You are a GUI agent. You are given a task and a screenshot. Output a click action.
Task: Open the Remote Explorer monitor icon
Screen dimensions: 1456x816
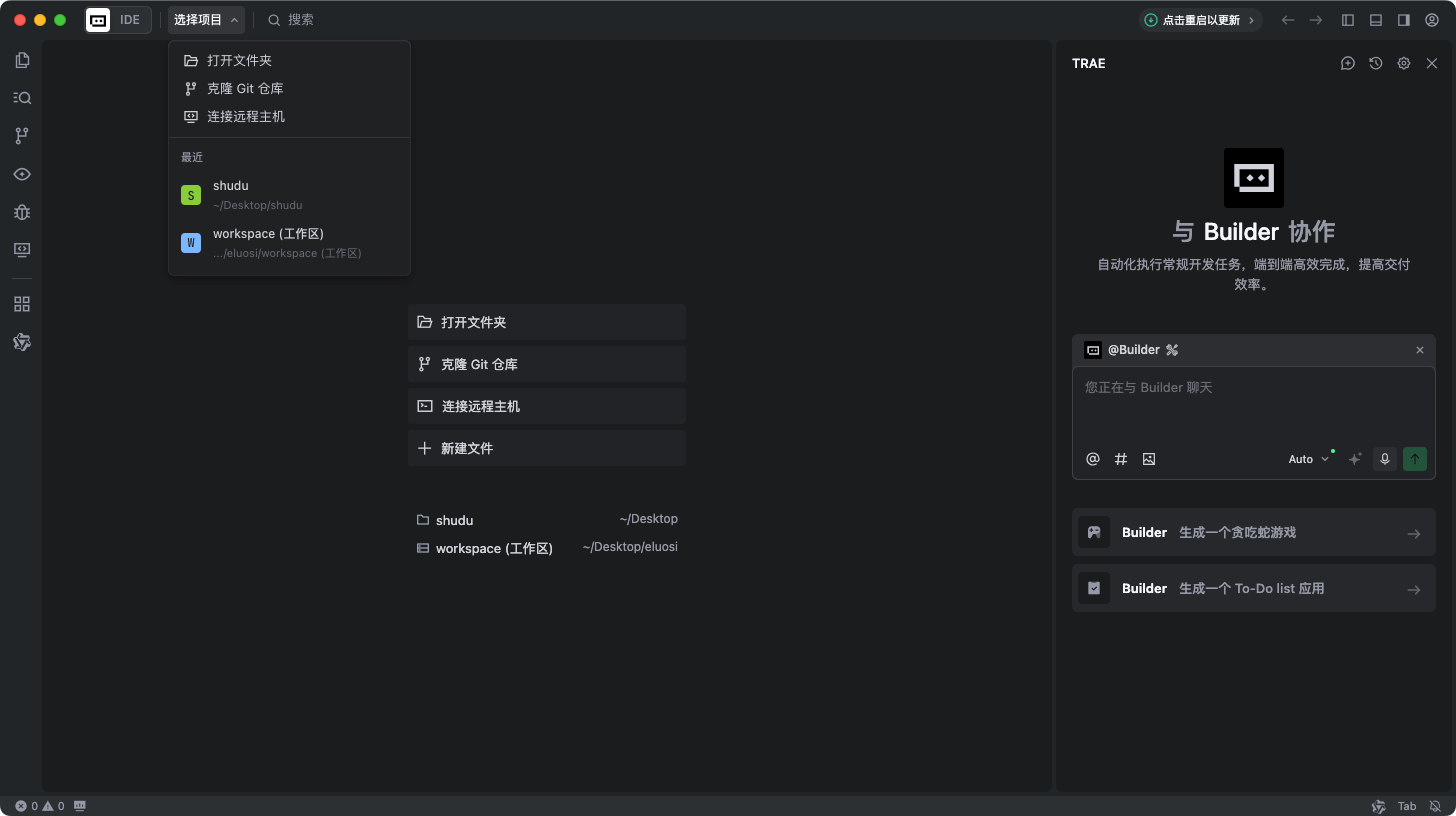tap(22, 250)
